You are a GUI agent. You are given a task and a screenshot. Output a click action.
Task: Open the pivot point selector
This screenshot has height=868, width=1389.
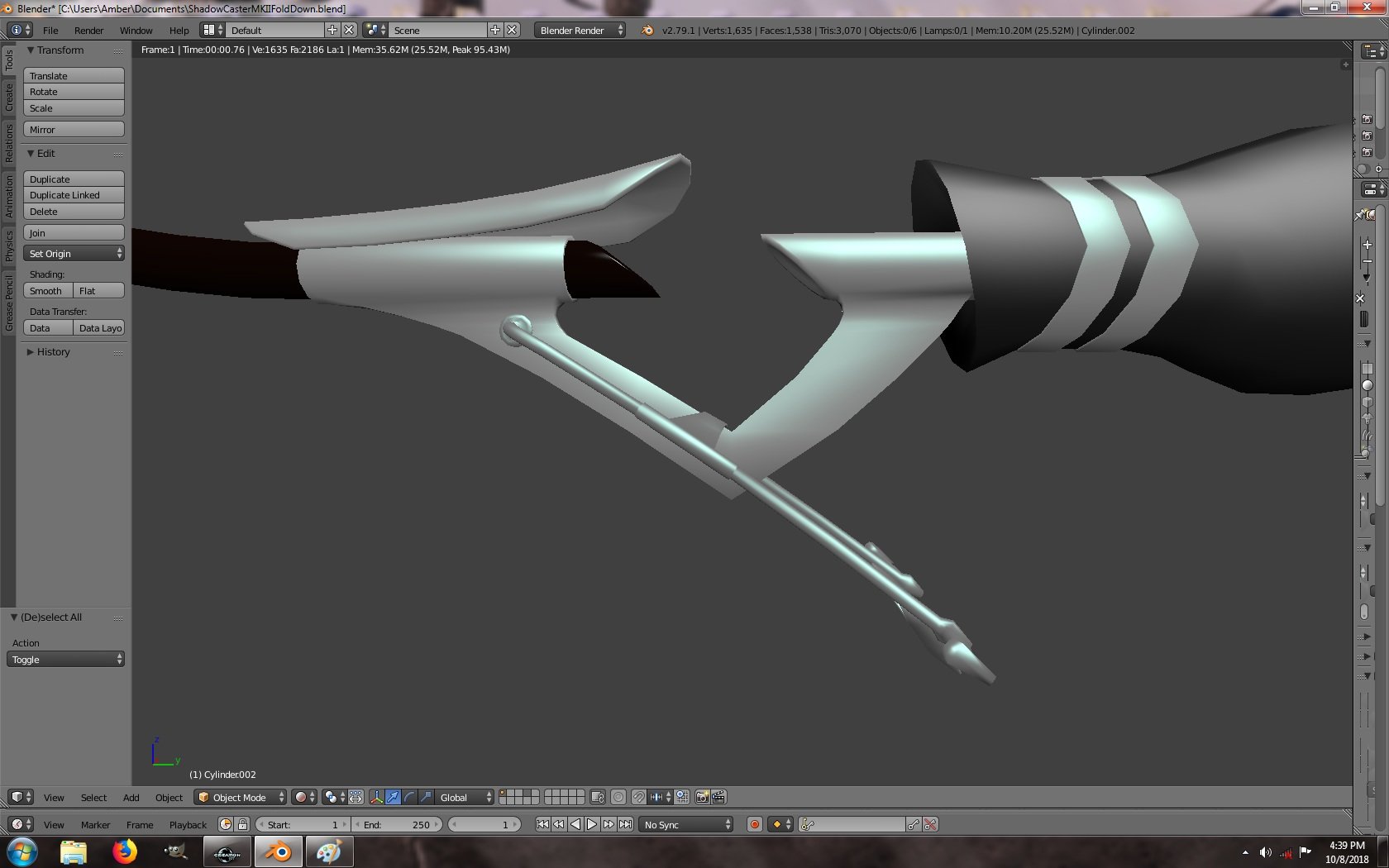click(x=335, y=797)
